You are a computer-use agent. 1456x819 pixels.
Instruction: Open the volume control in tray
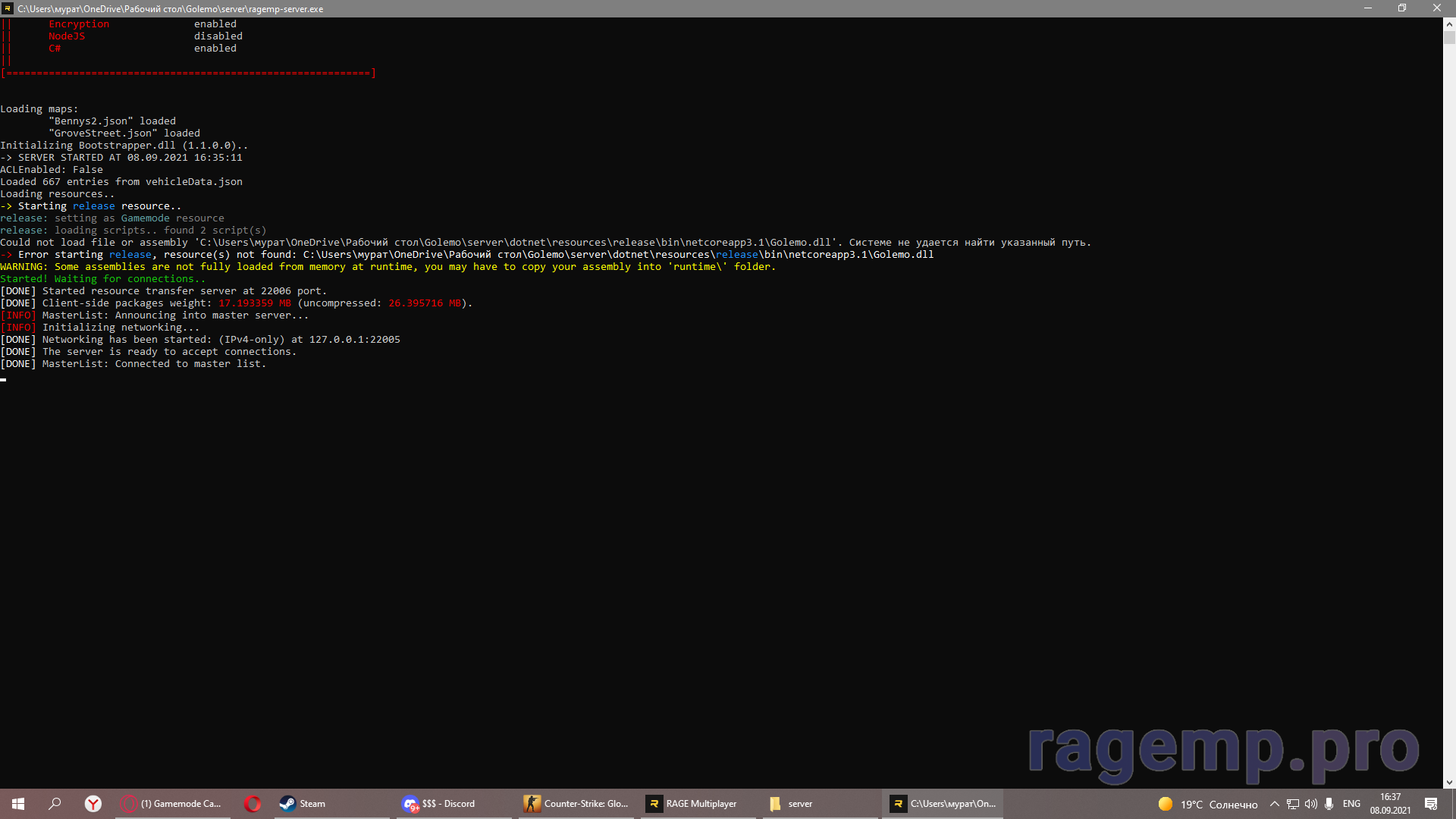(1310, 804)
